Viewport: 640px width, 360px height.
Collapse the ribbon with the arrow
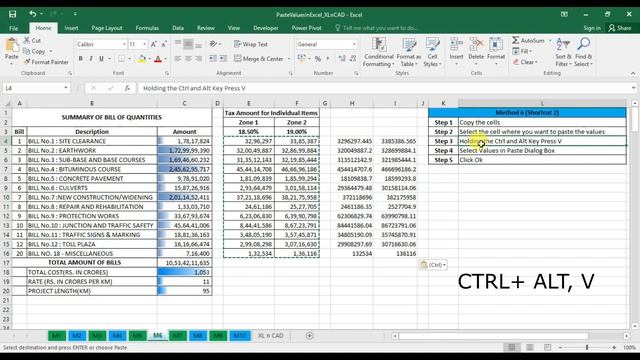[633, 73]
